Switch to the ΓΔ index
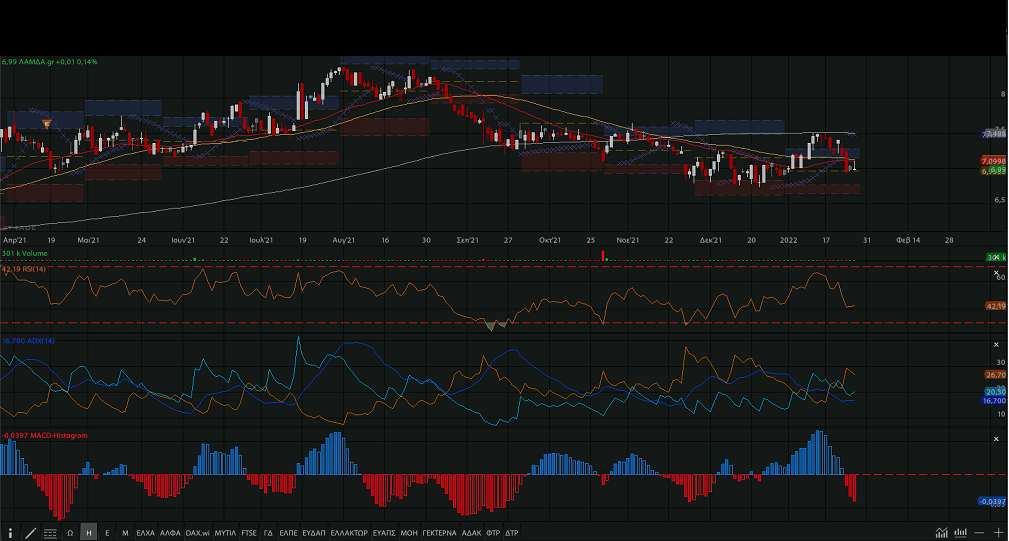The height and width of the screenshot is (541, 1009). [268, 533]
